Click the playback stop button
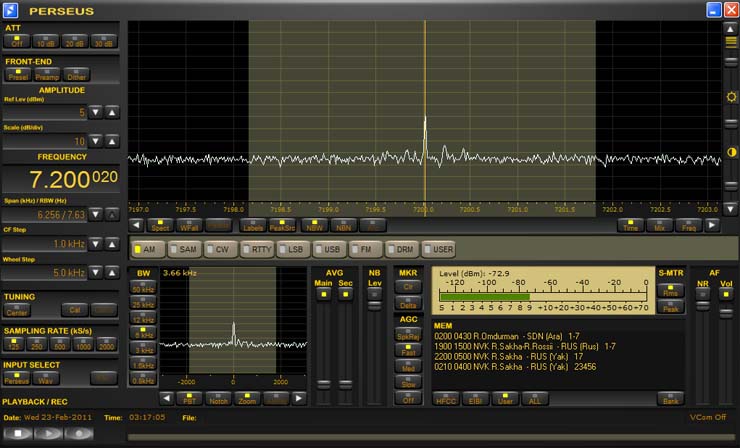The image size is (740, 448). (18, 433)
